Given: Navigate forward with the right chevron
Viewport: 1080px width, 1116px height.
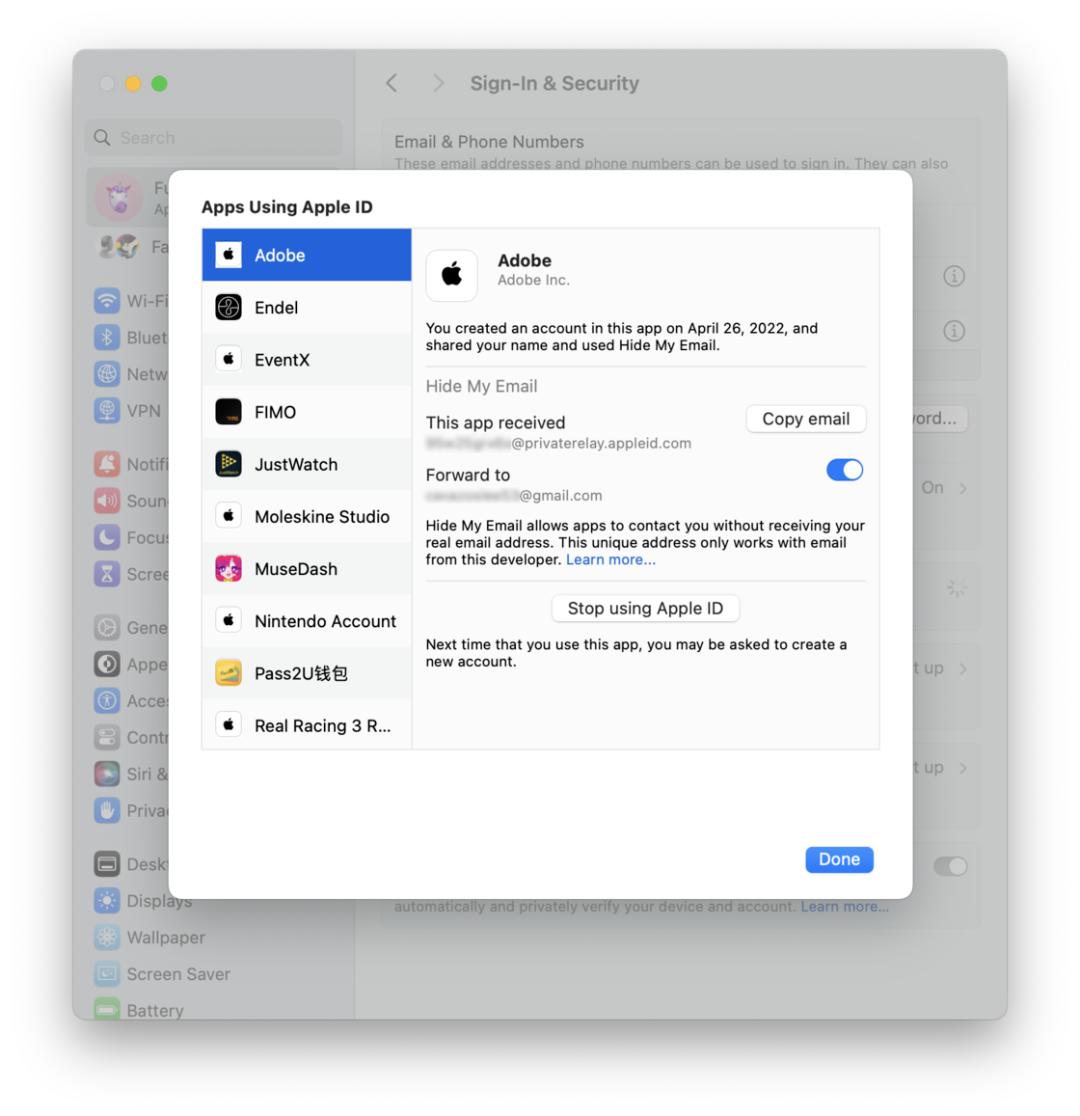Looking at the screenshot, I should (x=438, y=84).
